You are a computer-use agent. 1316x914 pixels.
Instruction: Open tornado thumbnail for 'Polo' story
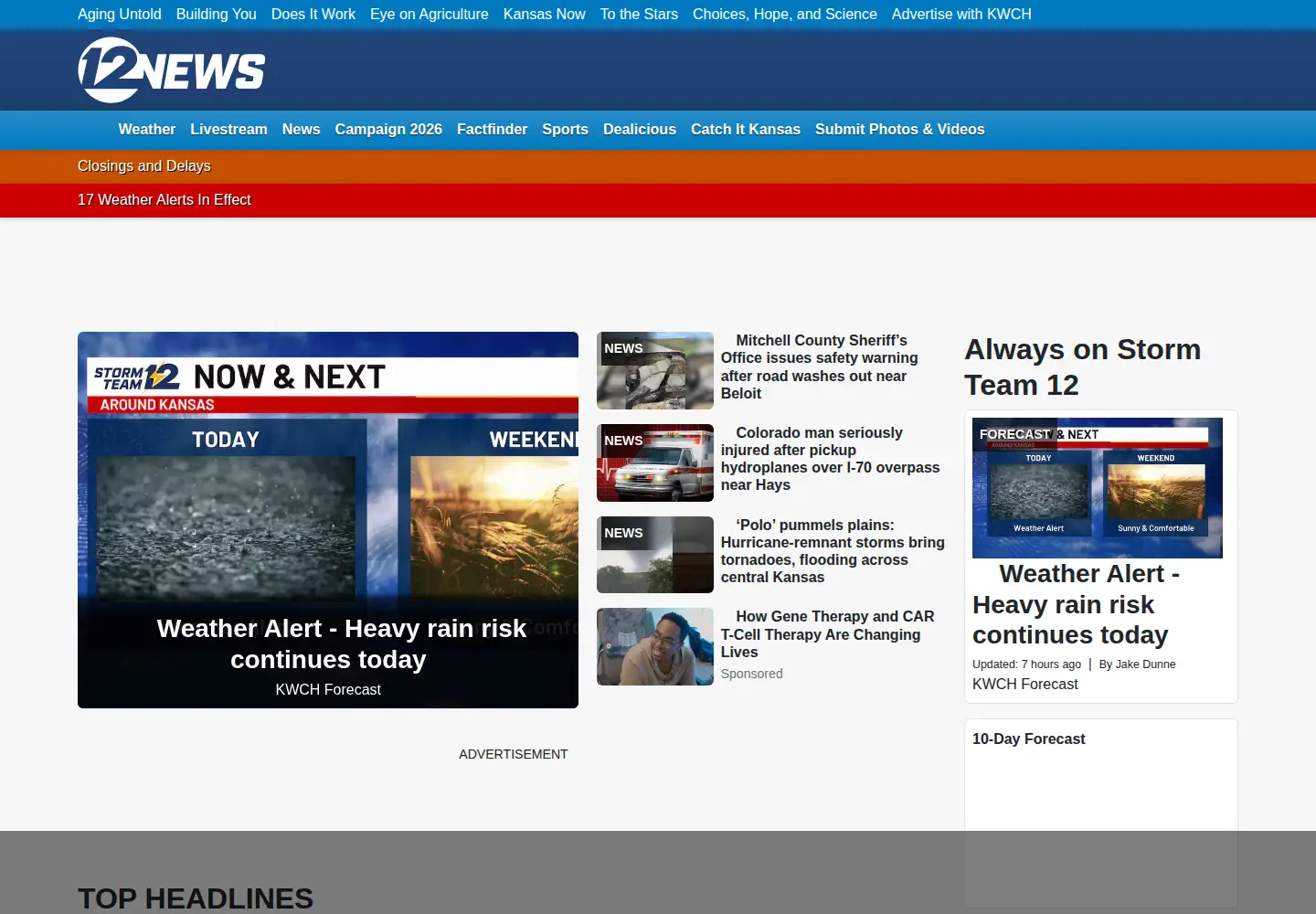655,556
